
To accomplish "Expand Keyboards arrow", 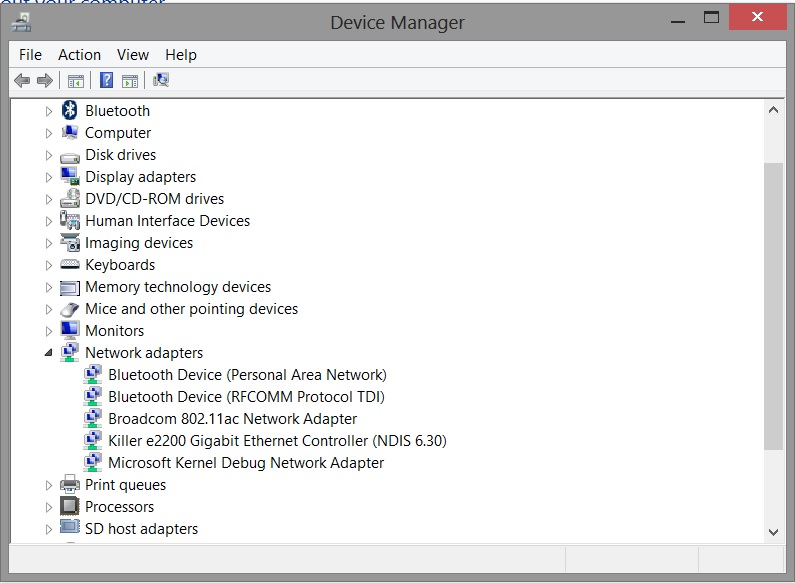I will point(49,265).
